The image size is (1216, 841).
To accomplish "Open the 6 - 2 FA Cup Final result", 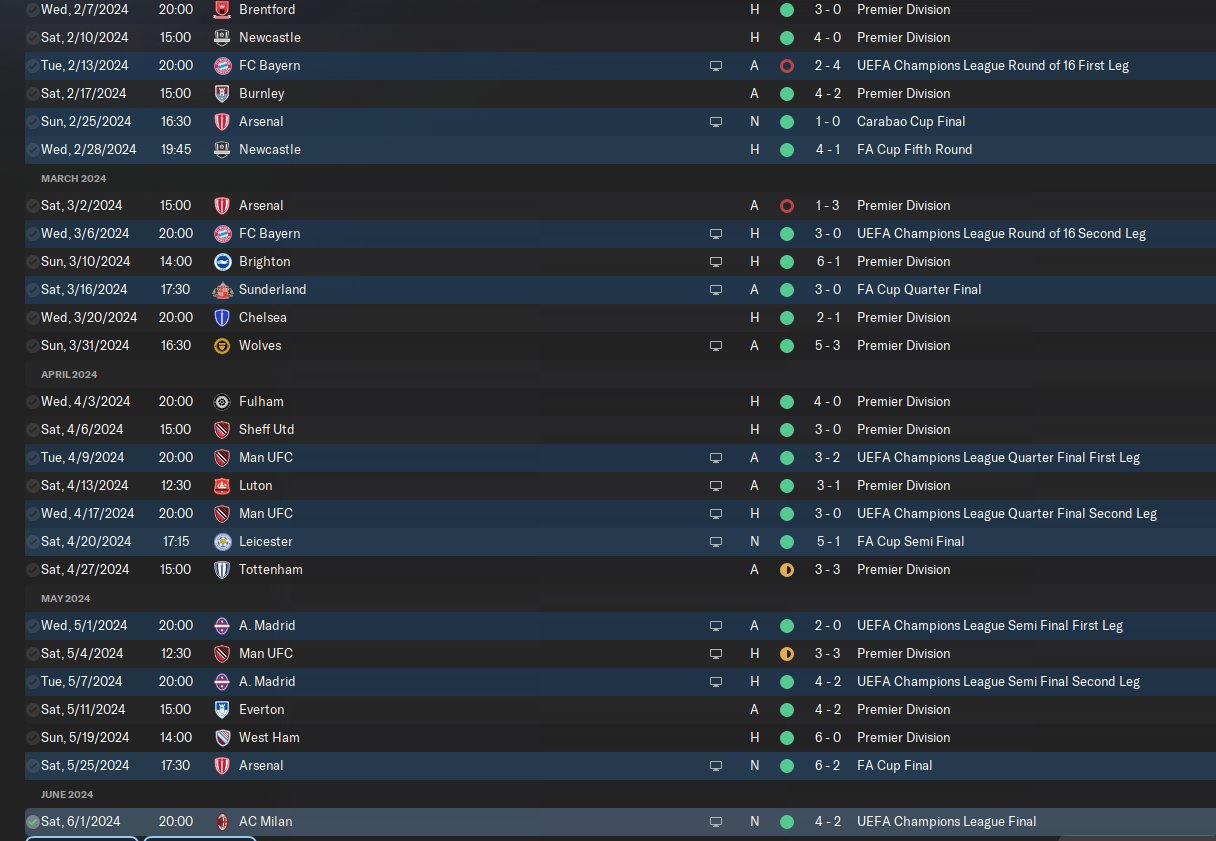I will tap(827, 765).
